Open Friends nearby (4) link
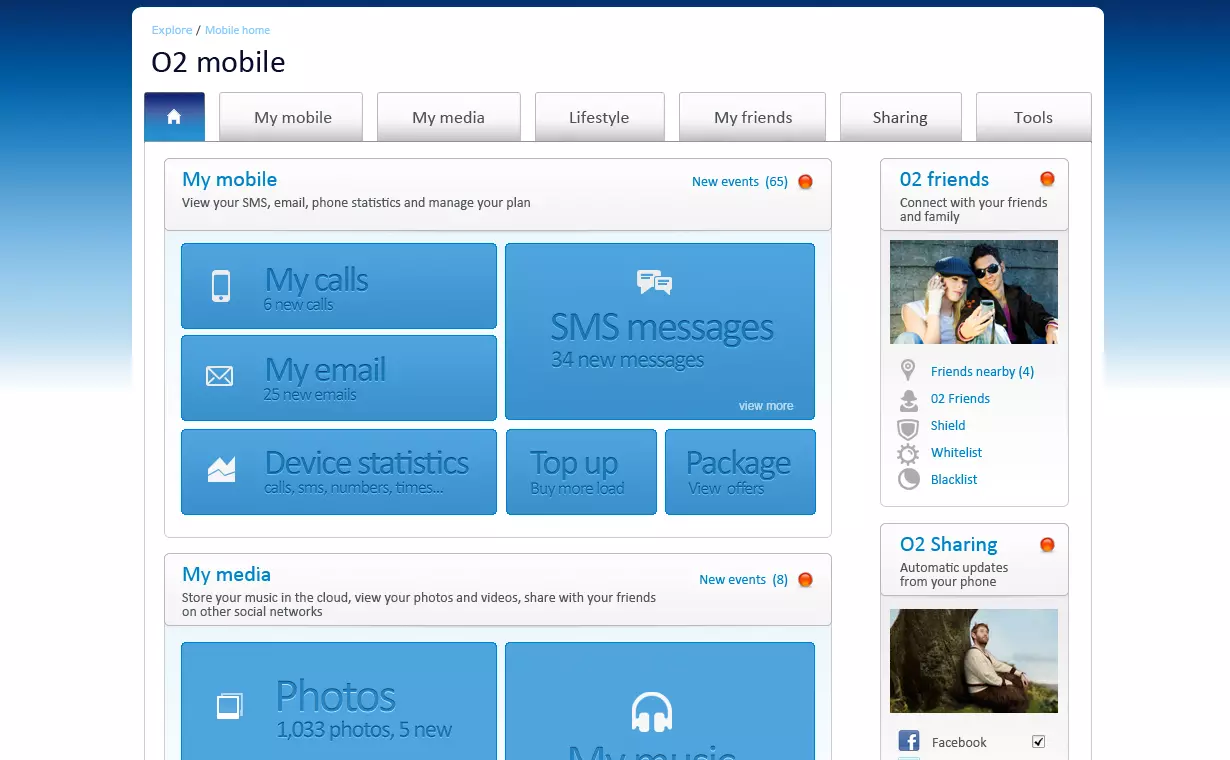This screenshot has height=760, width=1230. pos(982,372)
